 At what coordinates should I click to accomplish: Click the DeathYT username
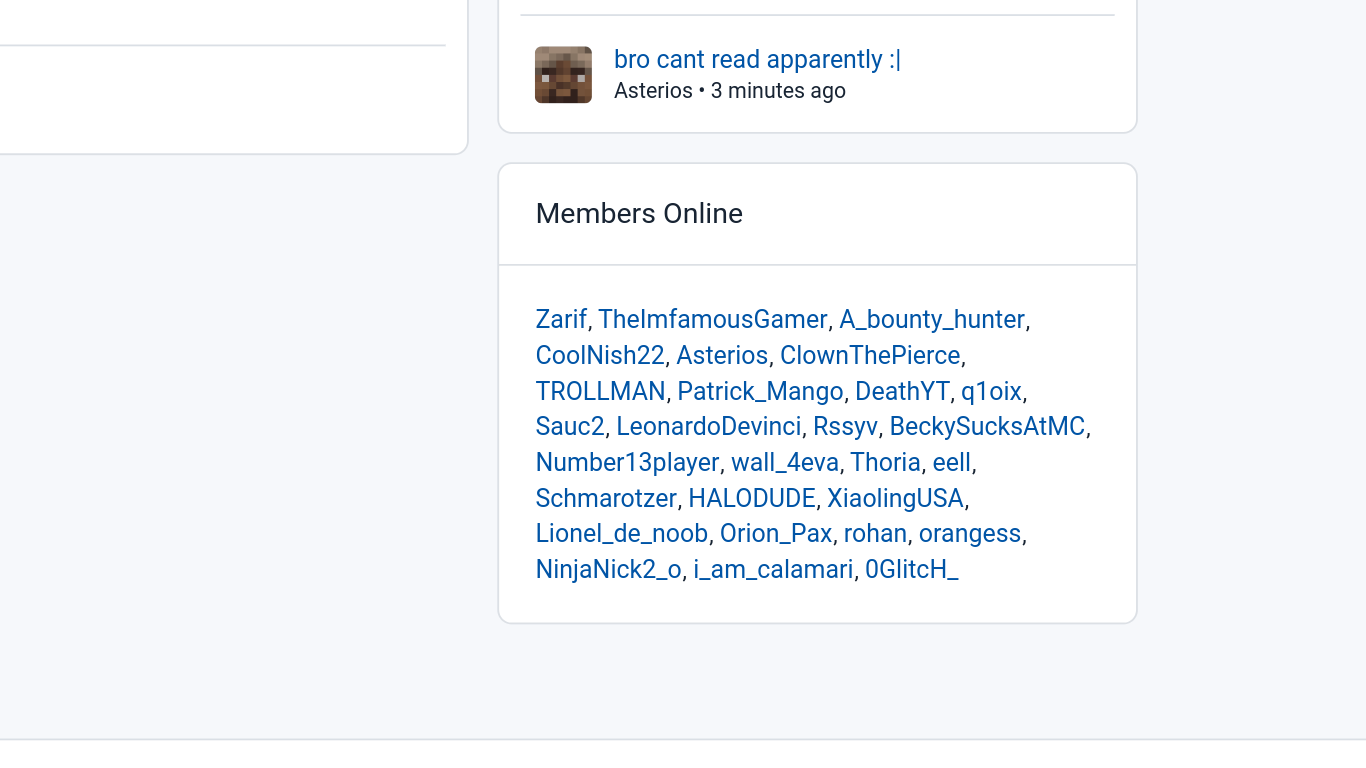pyautogui.click(x=902, y=391)
